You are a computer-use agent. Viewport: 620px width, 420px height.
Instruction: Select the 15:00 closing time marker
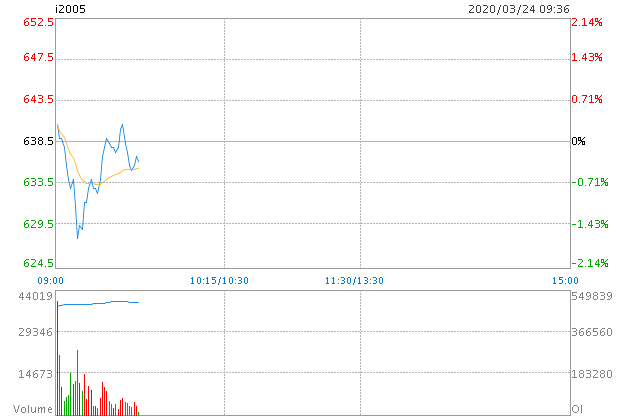(562, 282)
